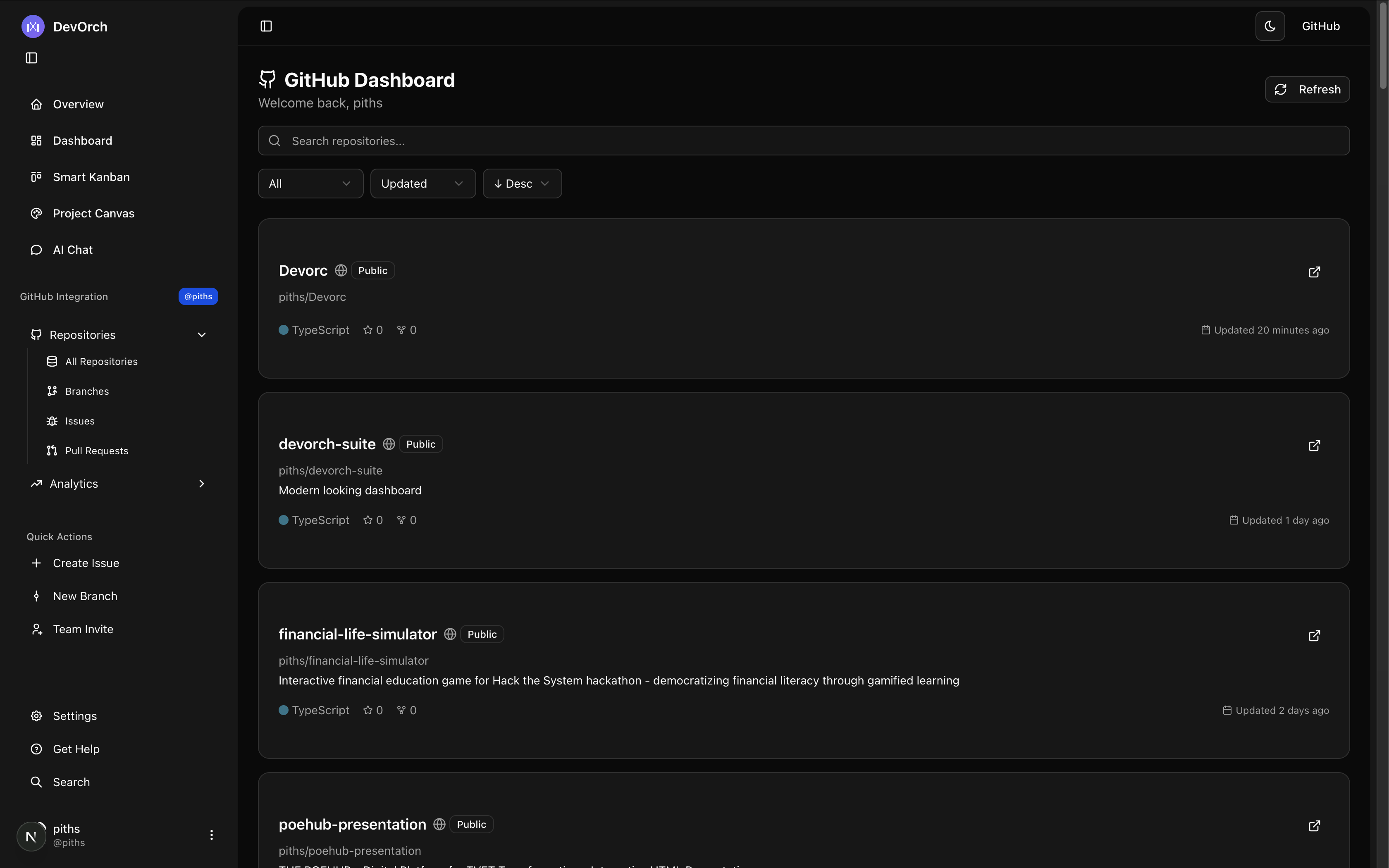
Task: Open devorch-suite external link icon
Action: coord(1314,446)
